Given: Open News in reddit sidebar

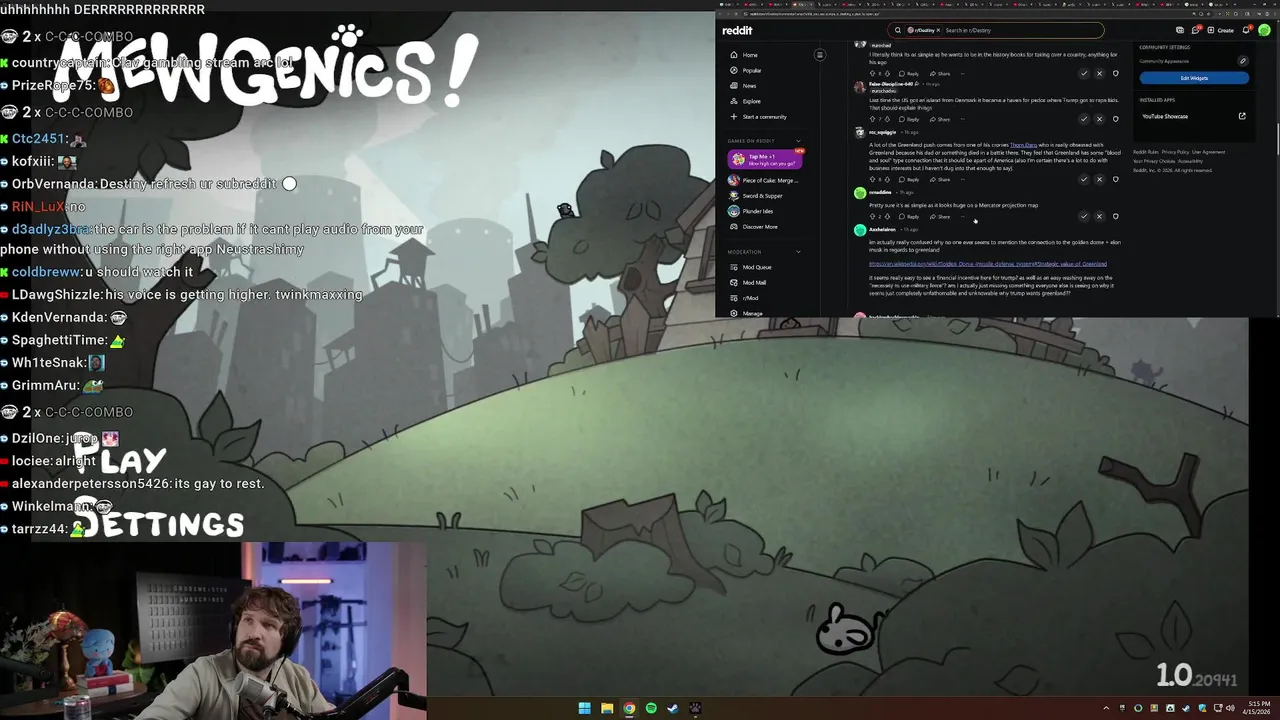Looking at the screenshot, I should 749,86.
